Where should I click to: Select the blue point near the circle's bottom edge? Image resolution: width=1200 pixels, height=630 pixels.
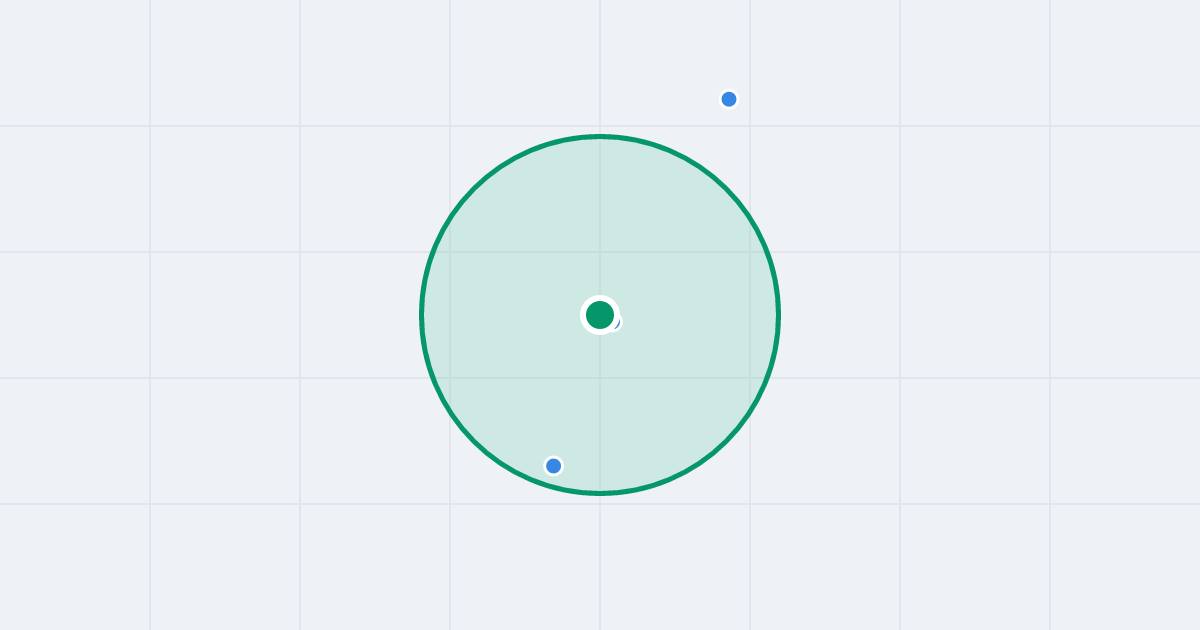[x=554, y=466]
